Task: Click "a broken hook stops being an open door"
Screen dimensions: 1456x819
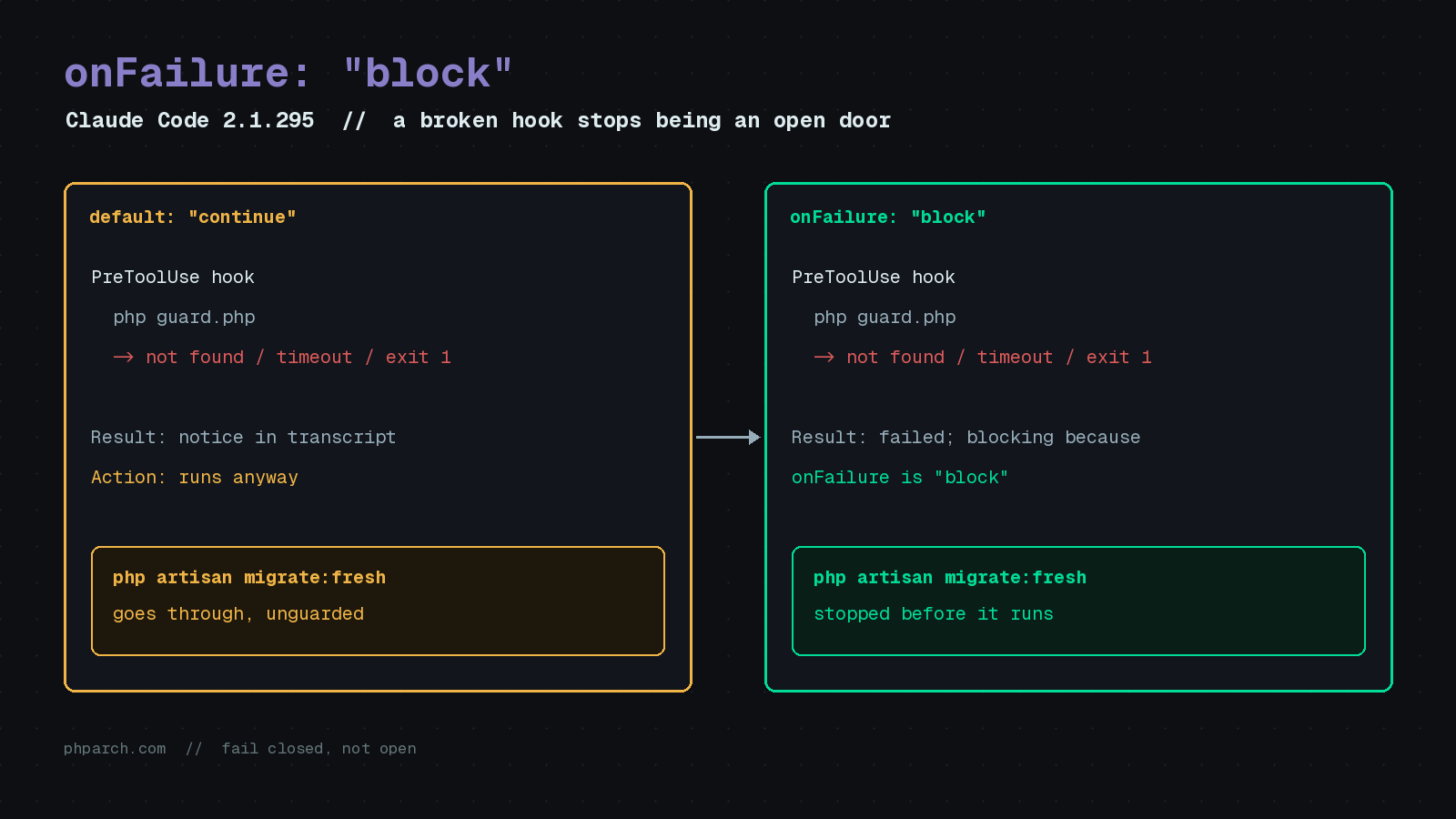Action: [x=642, y=120]
